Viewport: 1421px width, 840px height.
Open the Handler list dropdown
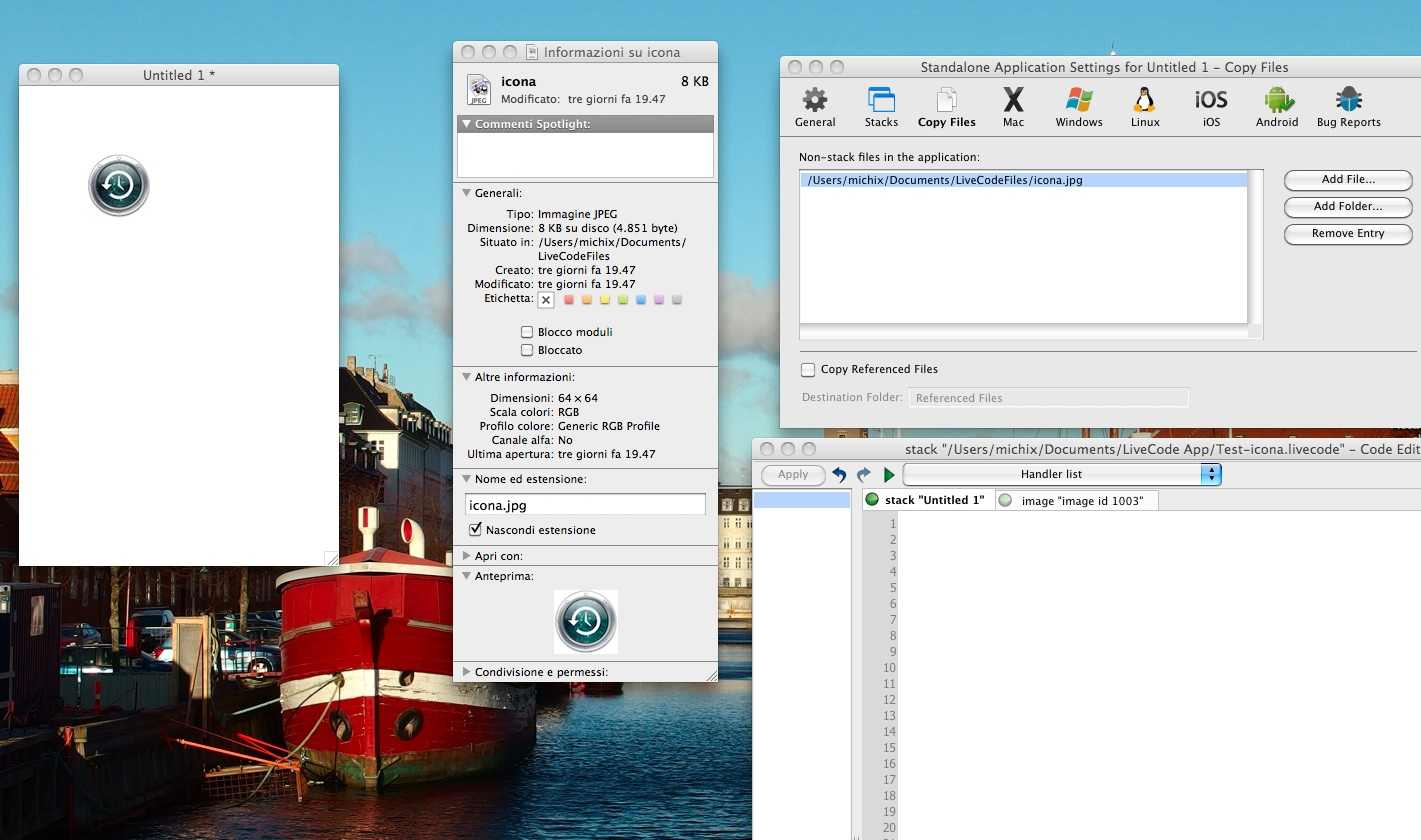[x=1061, y=474]
